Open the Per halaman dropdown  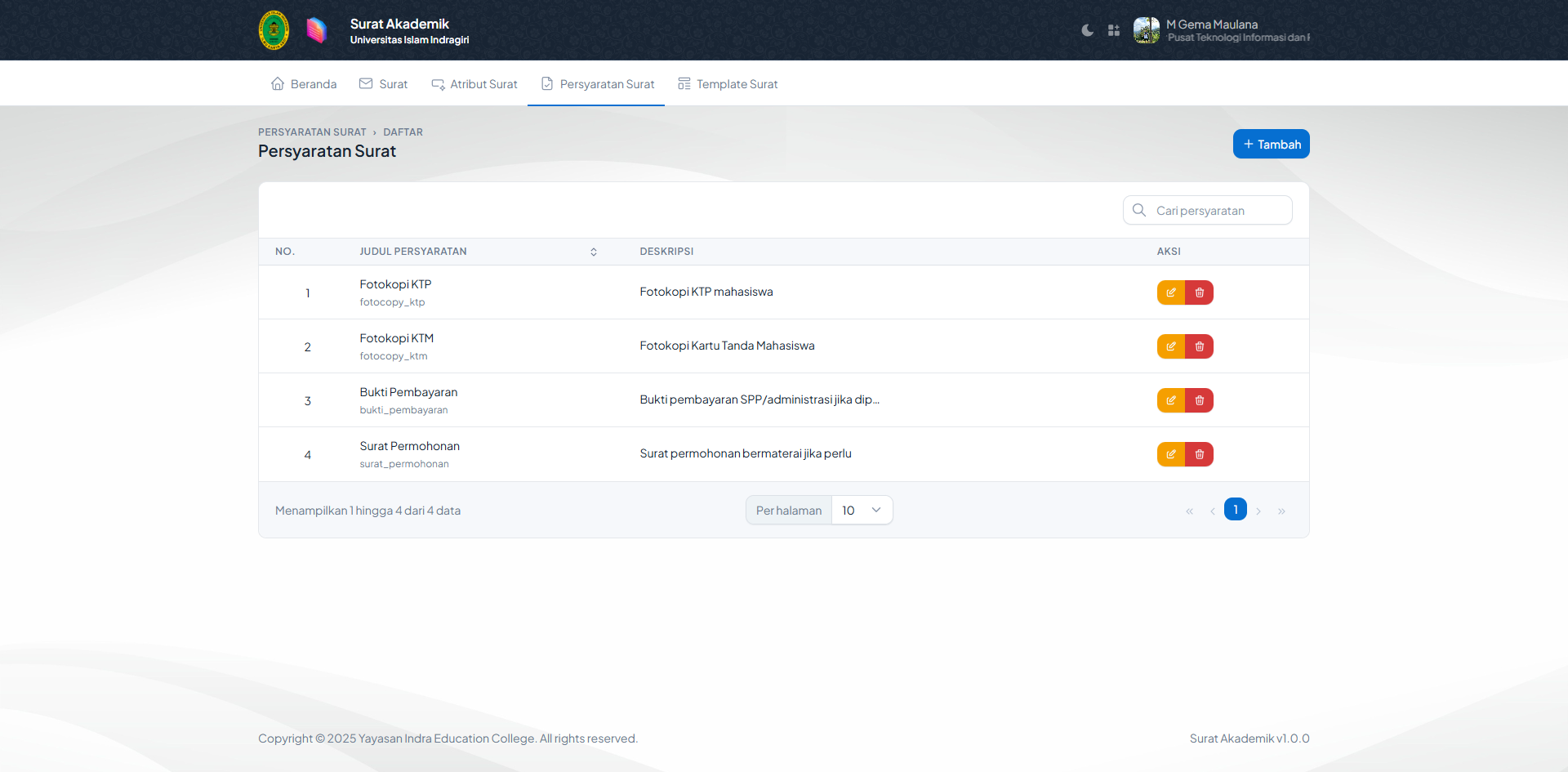coord(862,511)
